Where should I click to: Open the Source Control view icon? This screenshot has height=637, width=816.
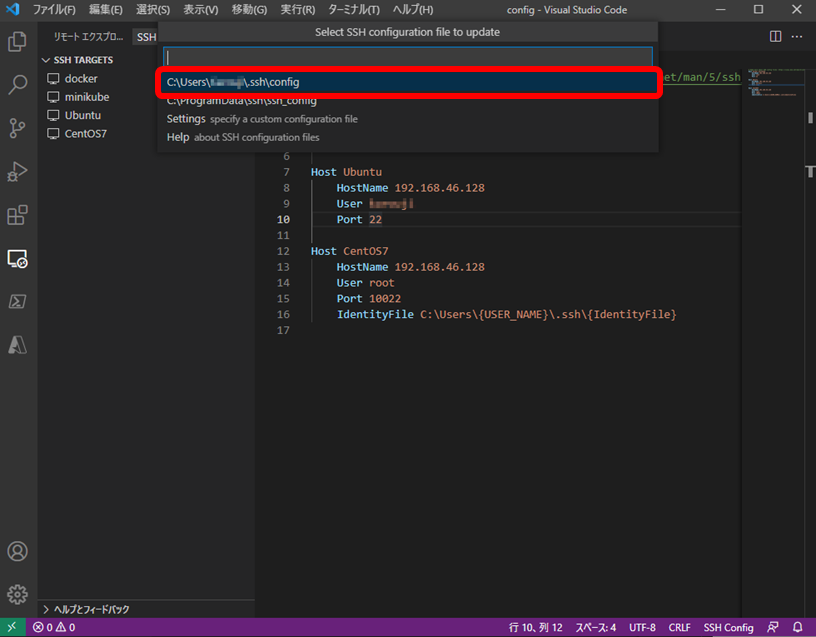(17, 128)
